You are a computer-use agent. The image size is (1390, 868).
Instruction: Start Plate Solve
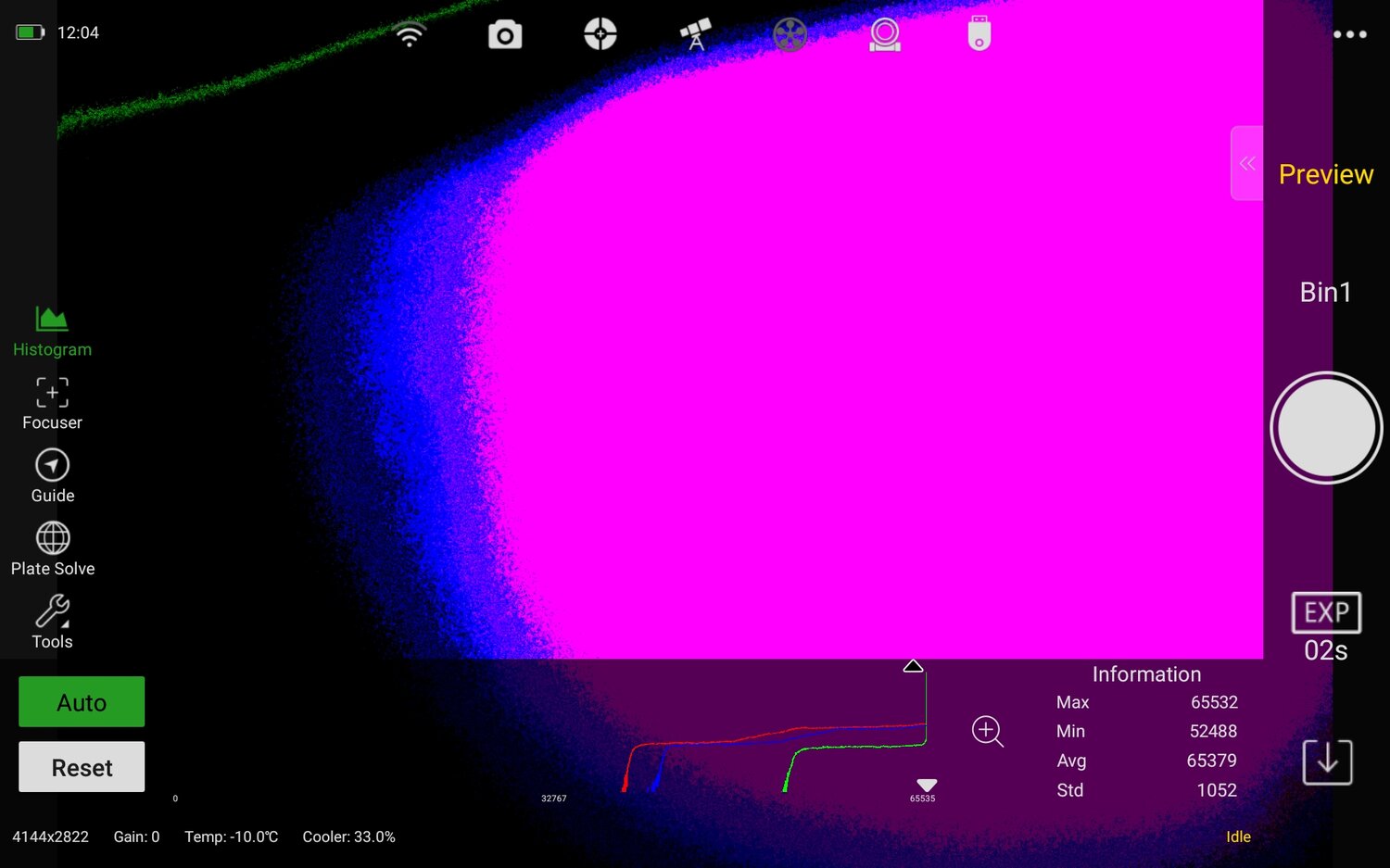pyautogui.click(x=52, y=548)
